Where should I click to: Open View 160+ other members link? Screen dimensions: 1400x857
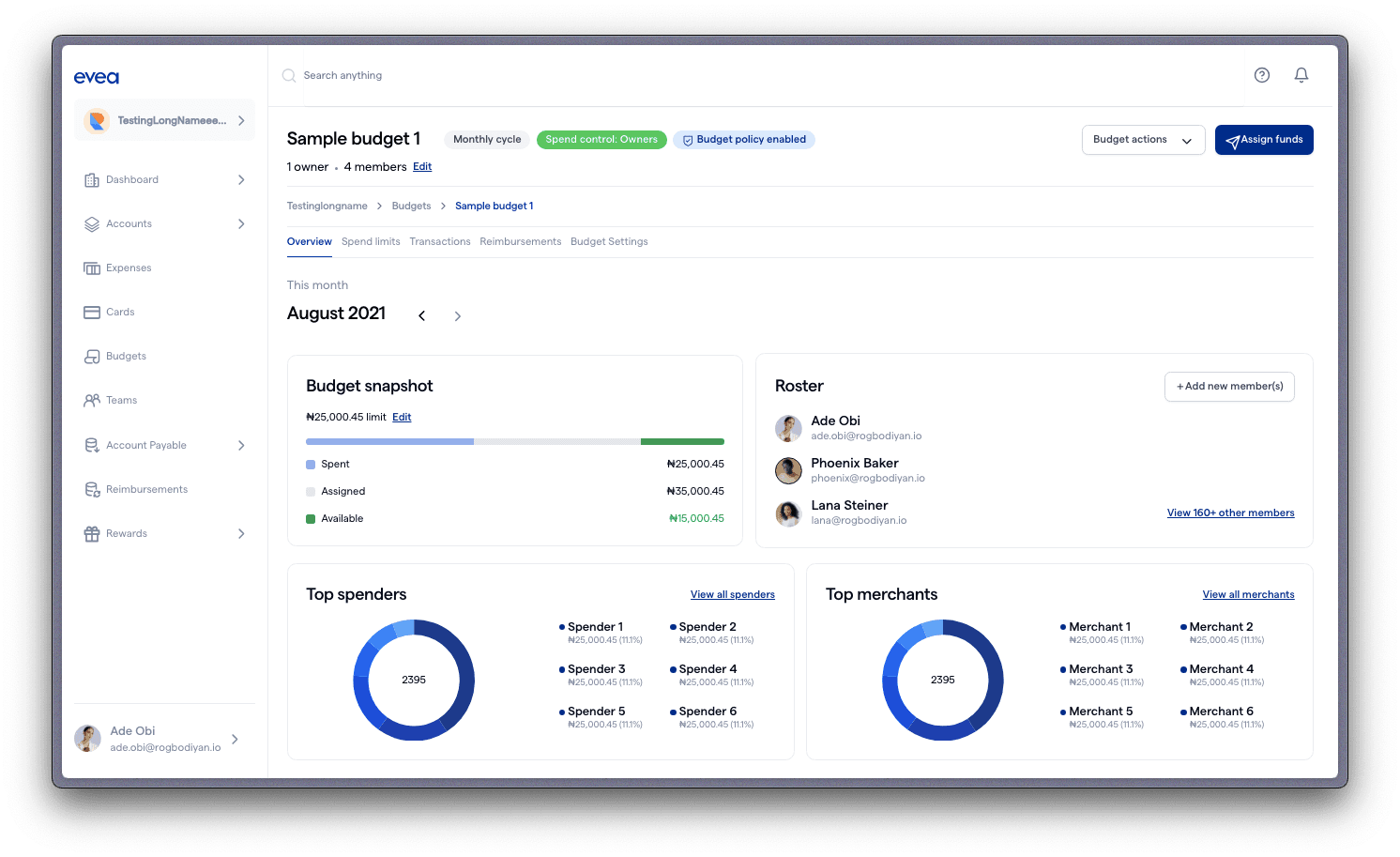(x=1230, y=513)
